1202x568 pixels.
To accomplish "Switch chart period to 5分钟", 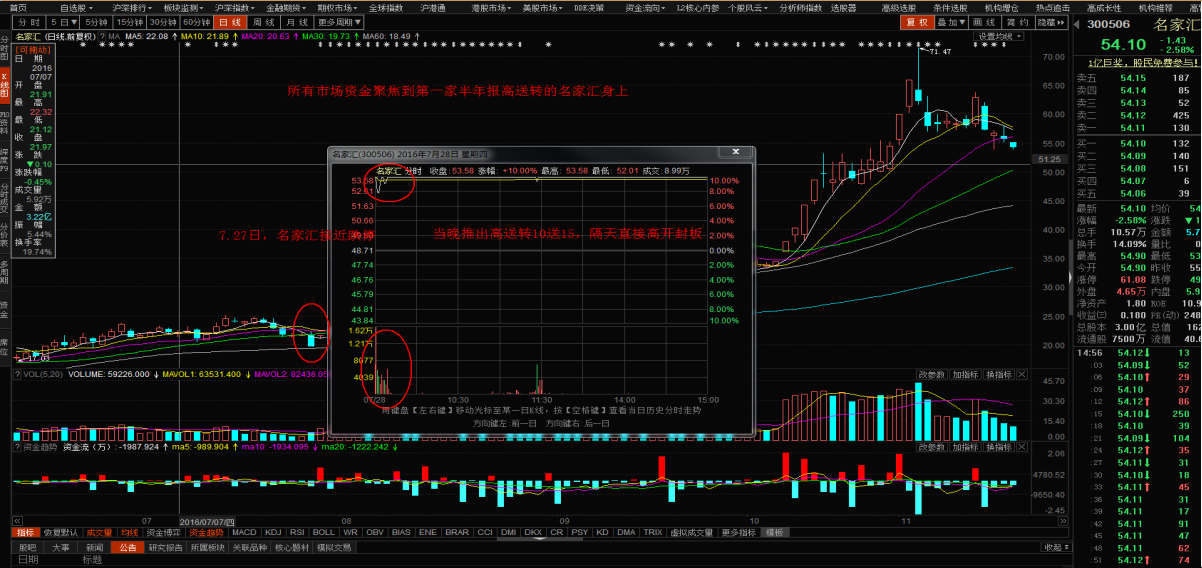I will tap(96, 21).
